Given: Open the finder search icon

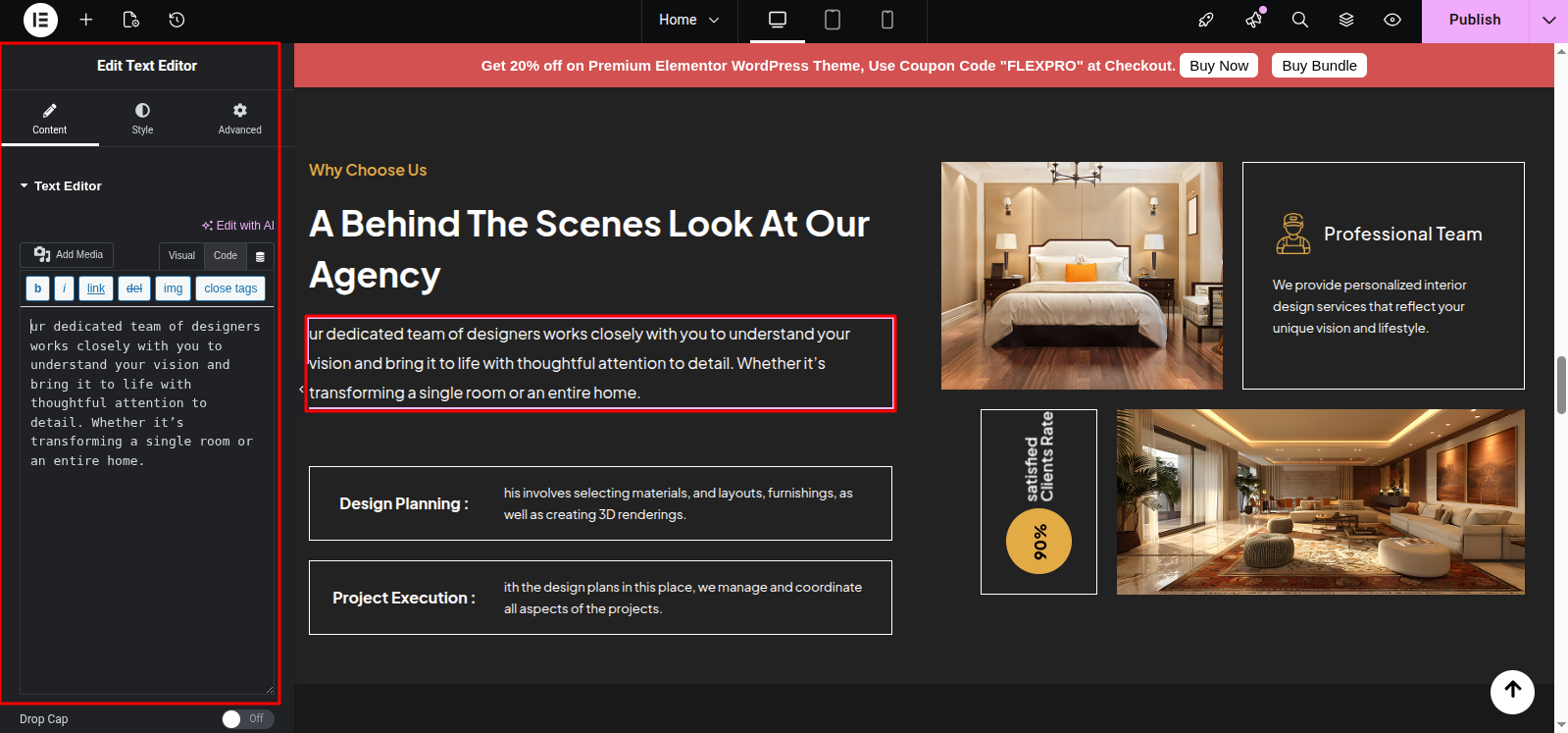Looking at the screenshot, I should 1300,20.
